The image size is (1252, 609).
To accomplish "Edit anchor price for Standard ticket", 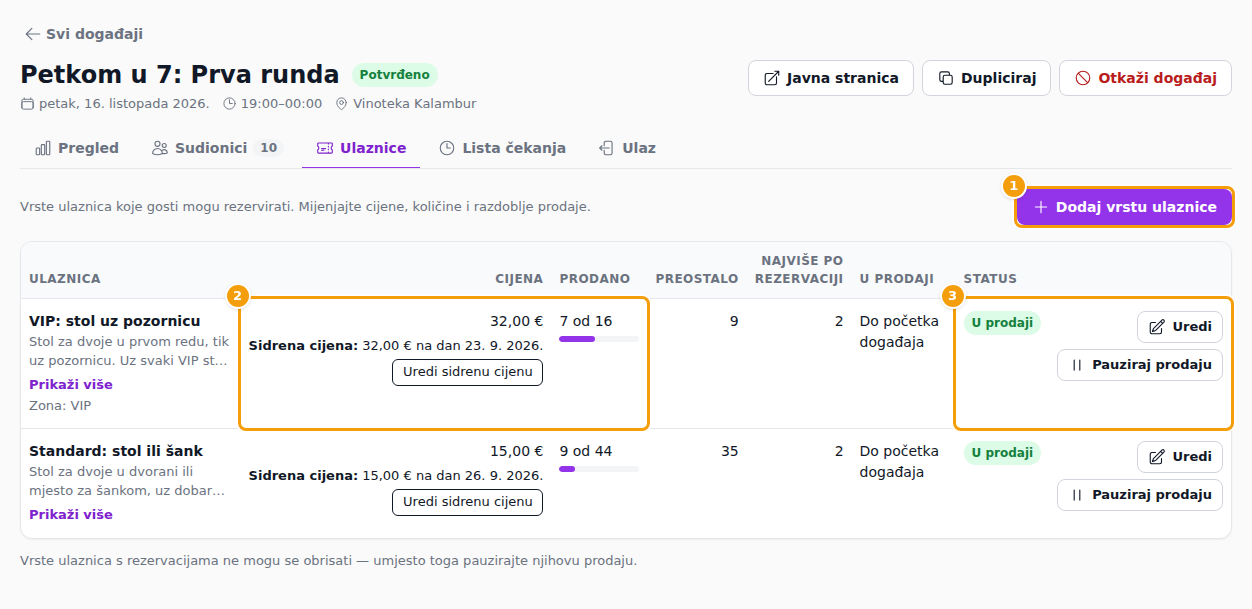I will click(x=467, y=502).
